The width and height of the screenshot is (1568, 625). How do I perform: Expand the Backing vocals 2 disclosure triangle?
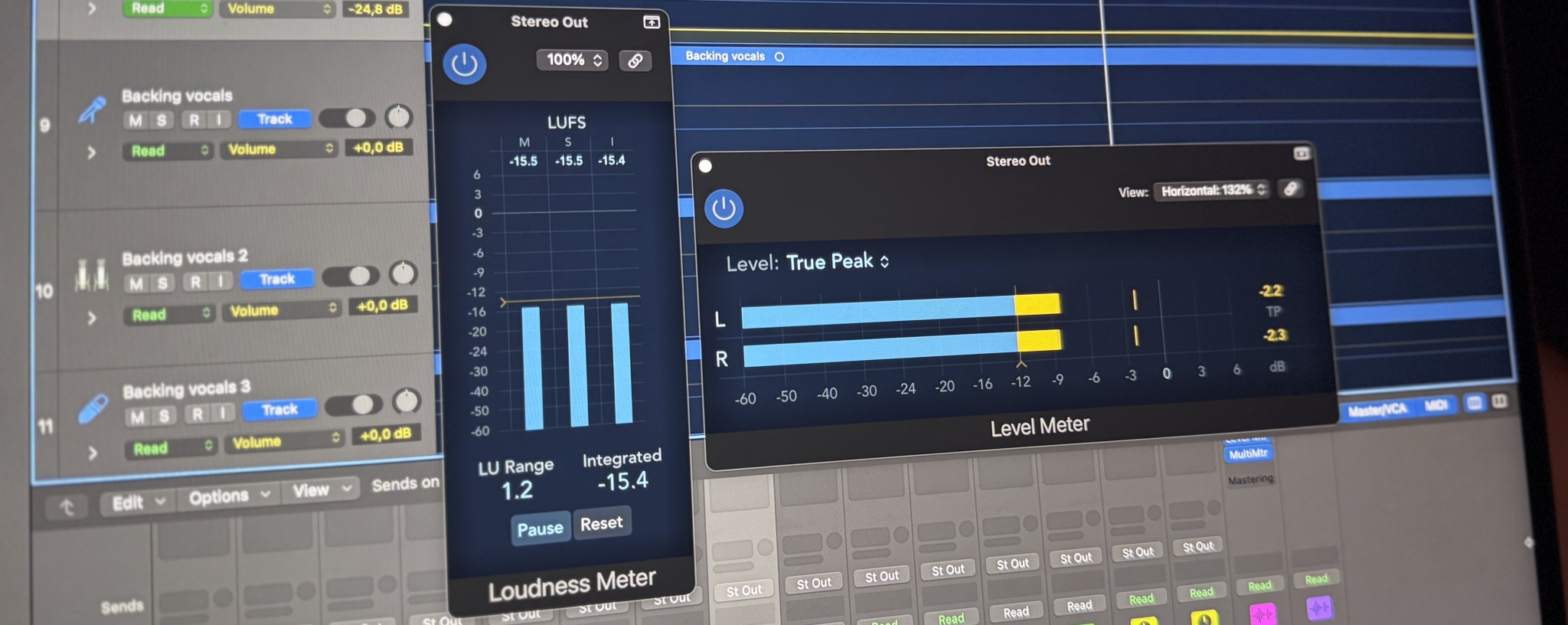[x=92, y=317]
